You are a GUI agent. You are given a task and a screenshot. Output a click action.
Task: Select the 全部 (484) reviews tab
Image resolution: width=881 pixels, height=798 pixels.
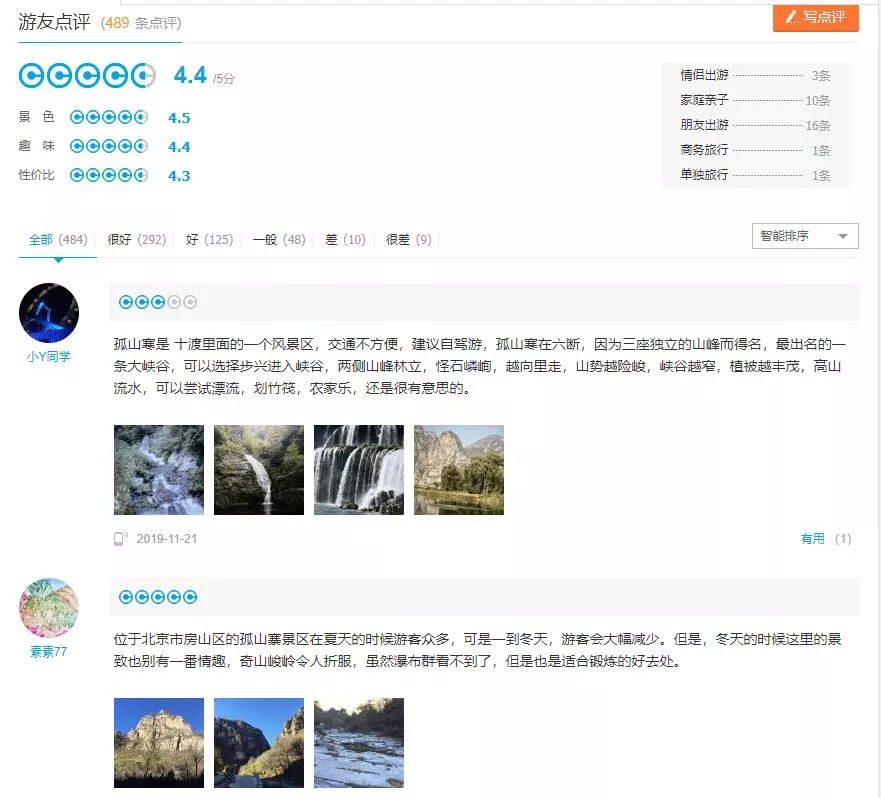[x=58, y=240]
